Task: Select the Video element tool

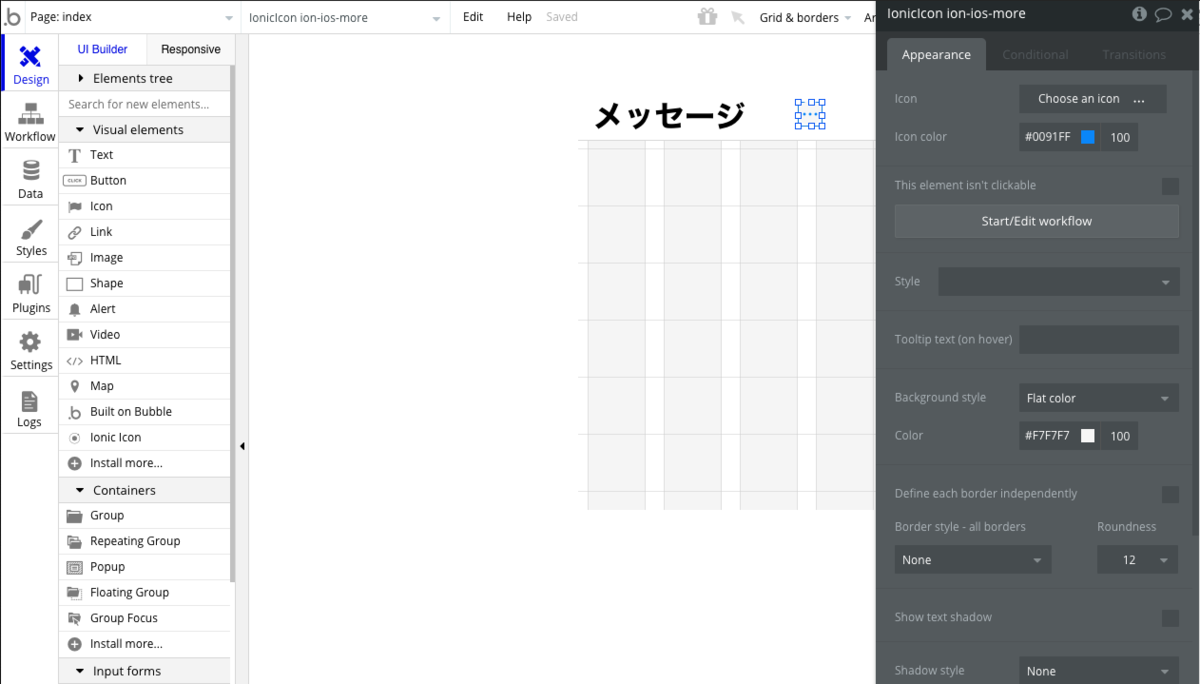Action: pos(145,335)
